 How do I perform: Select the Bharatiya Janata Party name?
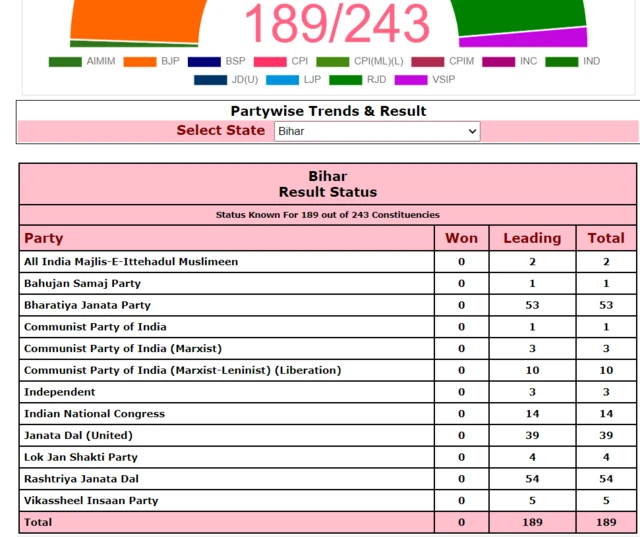pos(87,305)
